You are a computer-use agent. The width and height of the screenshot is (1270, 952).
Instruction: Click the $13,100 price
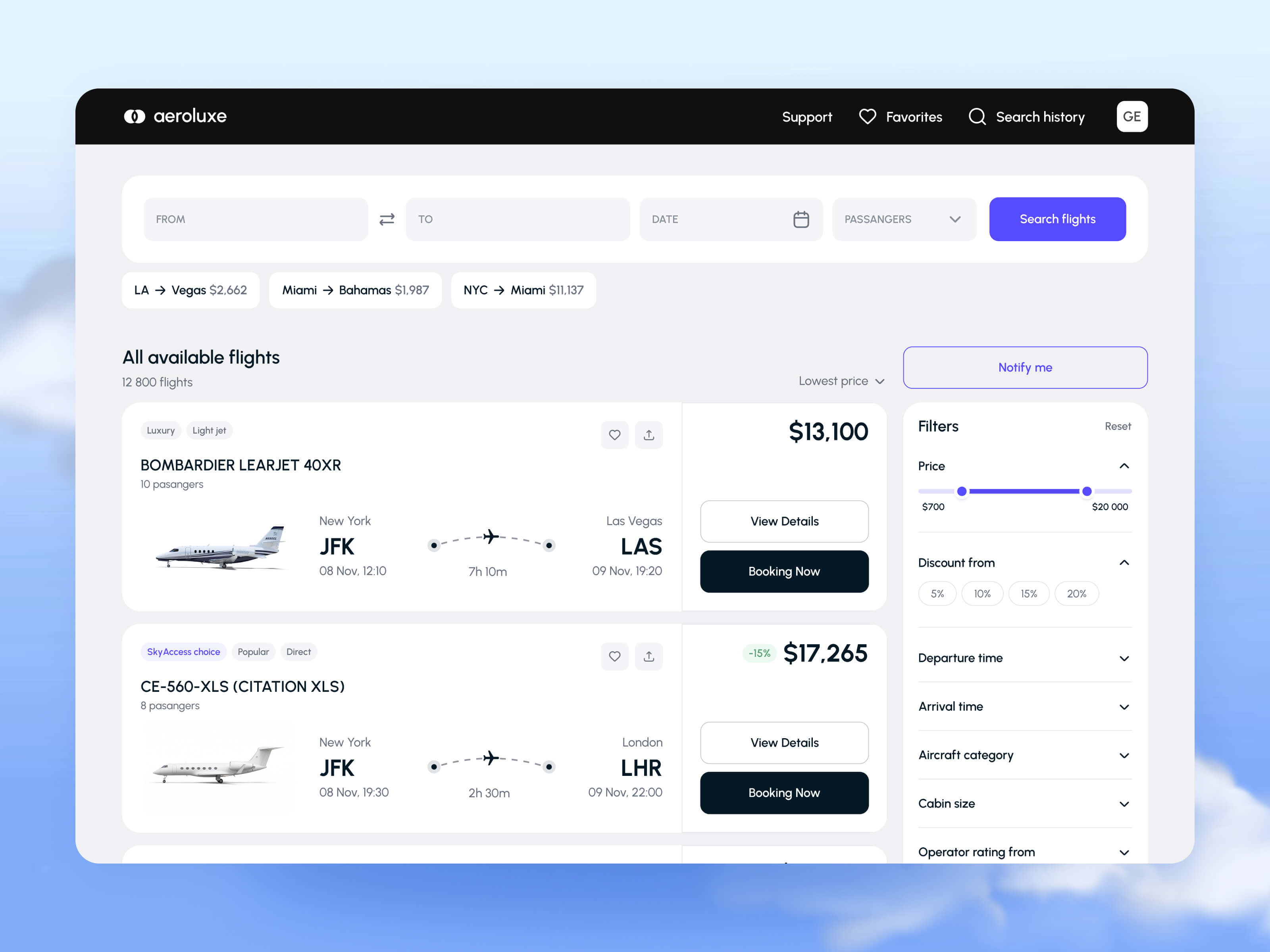point(828,432)
